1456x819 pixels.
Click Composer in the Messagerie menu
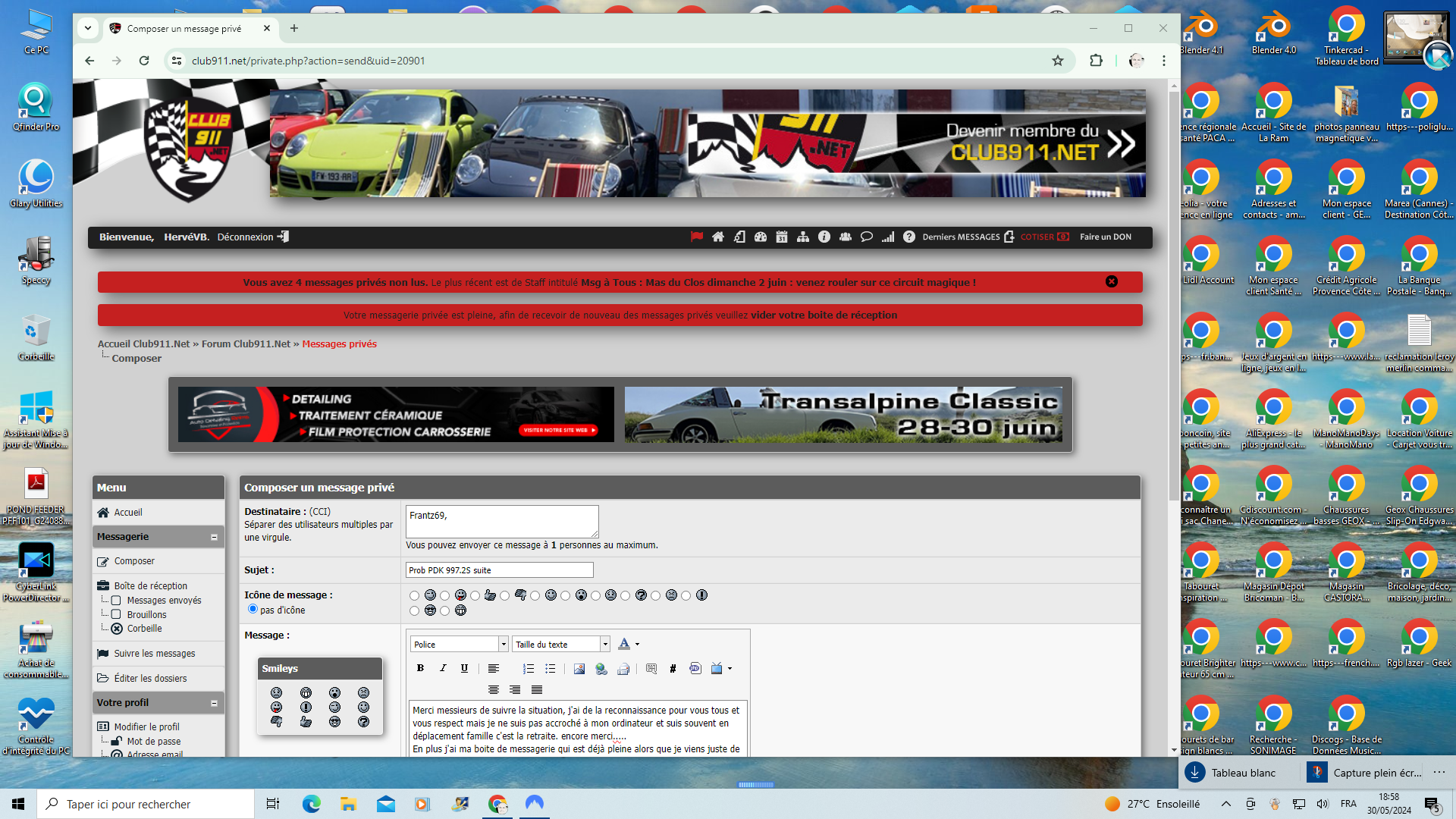click(x=134, y=561)
